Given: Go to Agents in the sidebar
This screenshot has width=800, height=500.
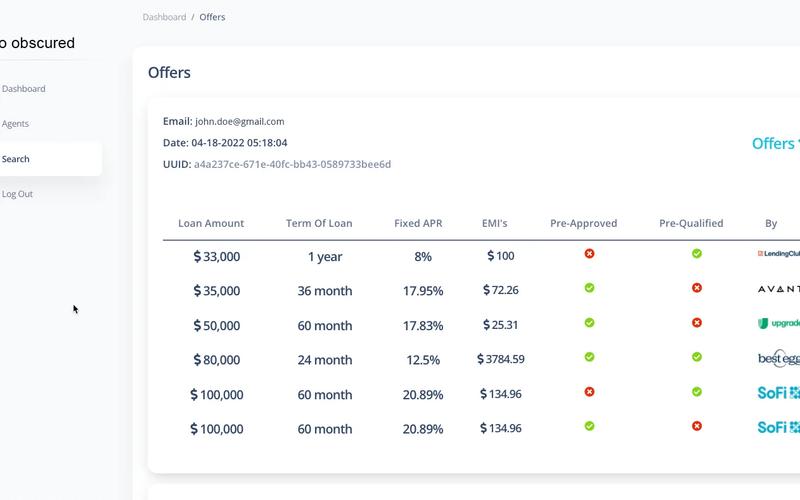Looking at the screenshot, I should 15,124.
